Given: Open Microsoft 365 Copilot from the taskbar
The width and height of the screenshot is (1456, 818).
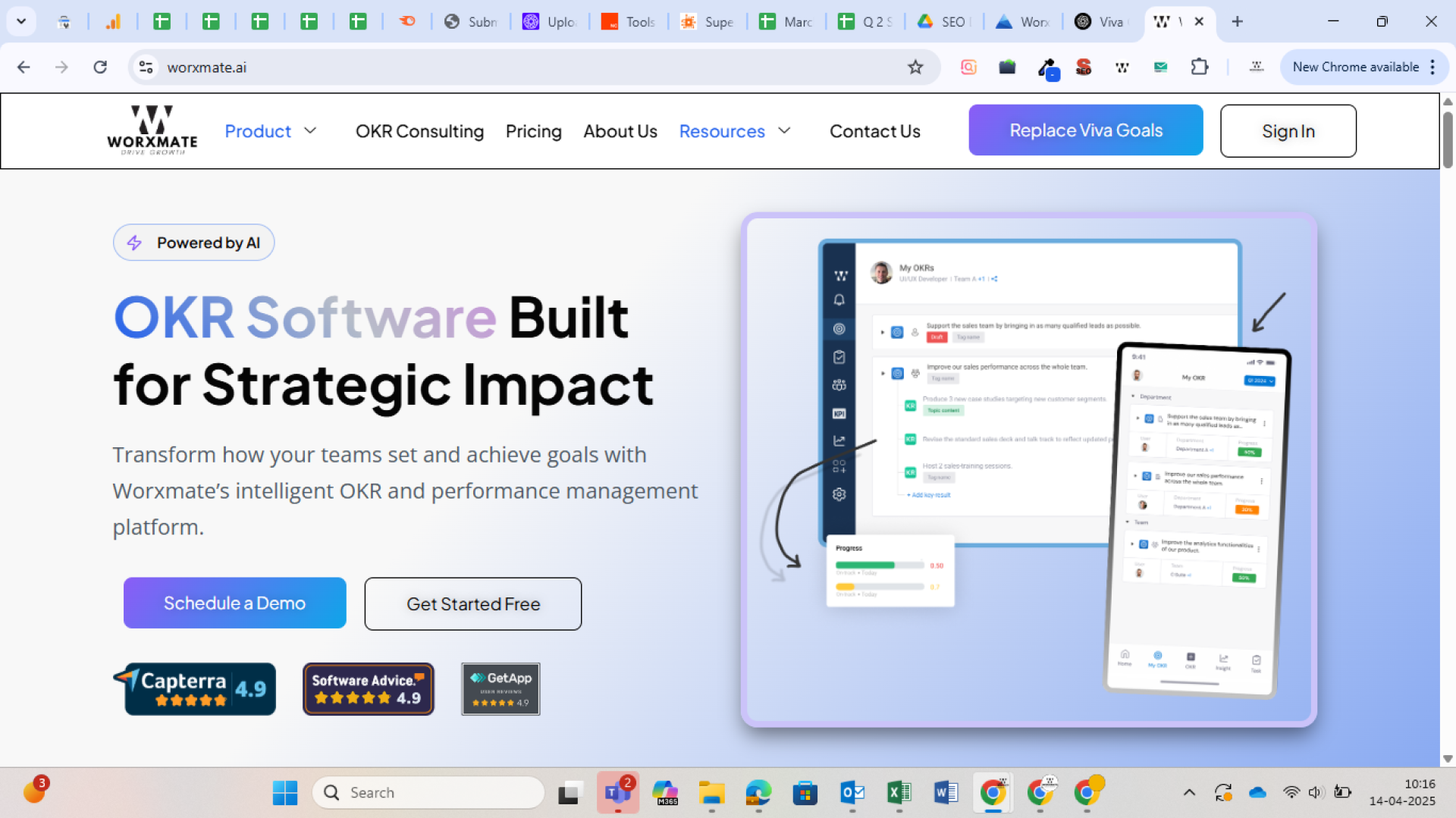Looking at the screenshot, I should [665, 792].
